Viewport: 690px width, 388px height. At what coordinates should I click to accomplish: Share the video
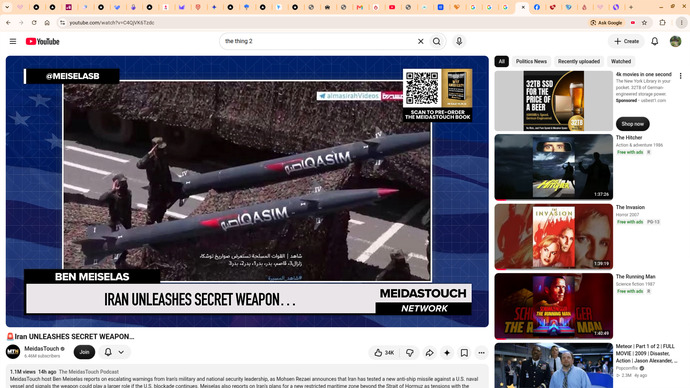tap(429, 353)
